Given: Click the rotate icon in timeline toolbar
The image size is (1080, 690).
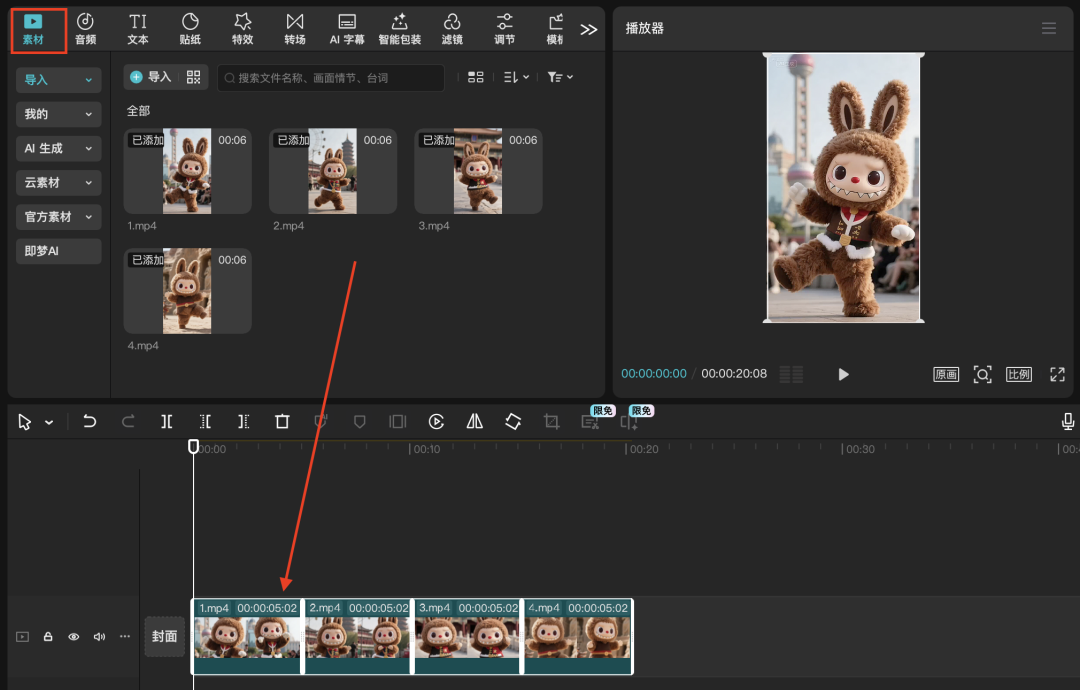Looking at the screenshot, I should click(x=513, y=422).
